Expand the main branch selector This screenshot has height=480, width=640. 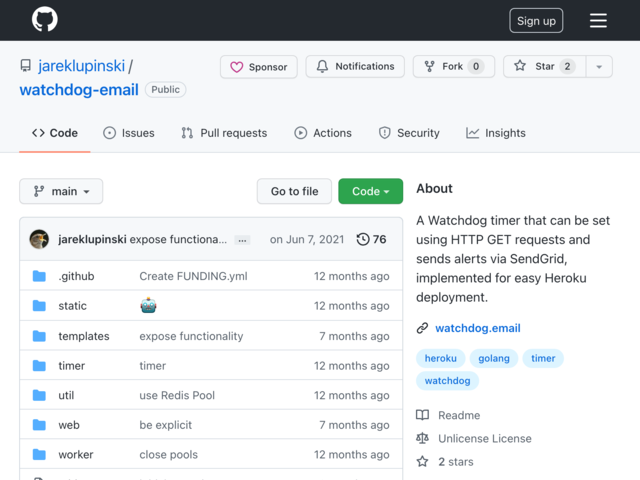(61, 191)
